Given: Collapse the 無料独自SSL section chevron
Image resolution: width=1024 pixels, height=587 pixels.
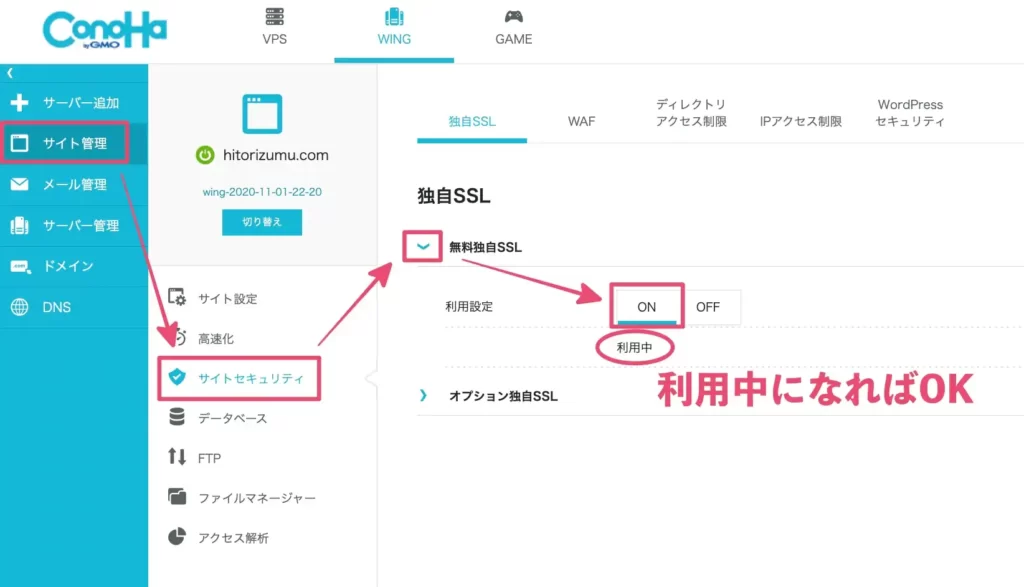Looking at the screenshot, I should 423,247.
